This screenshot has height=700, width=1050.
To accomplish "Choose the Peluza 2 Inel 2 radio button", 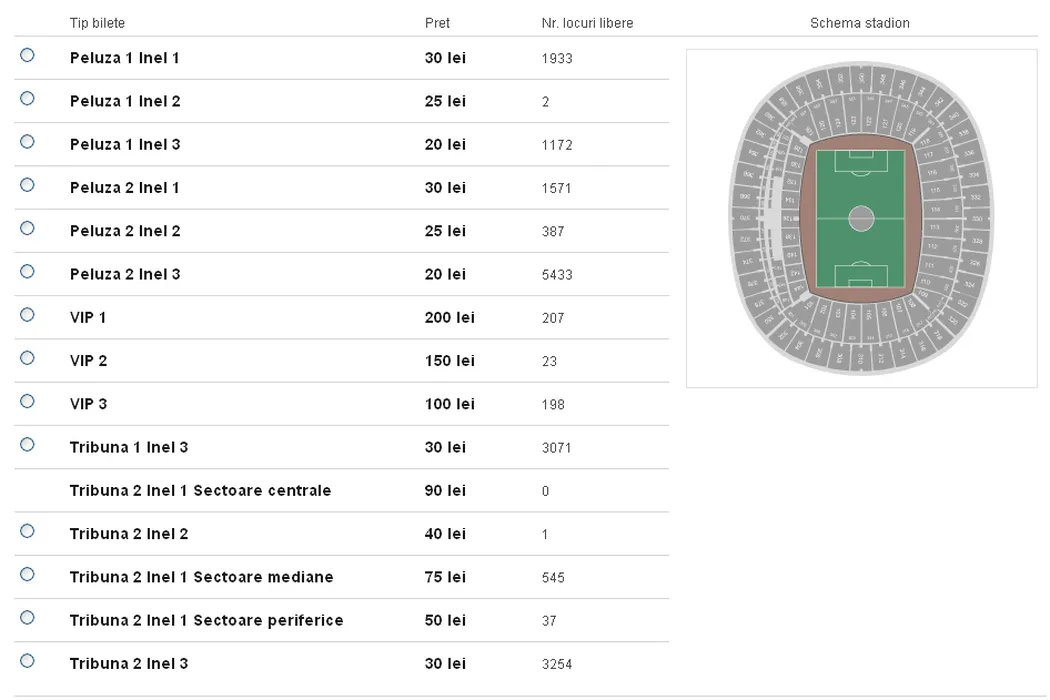I will pos(27,228).
